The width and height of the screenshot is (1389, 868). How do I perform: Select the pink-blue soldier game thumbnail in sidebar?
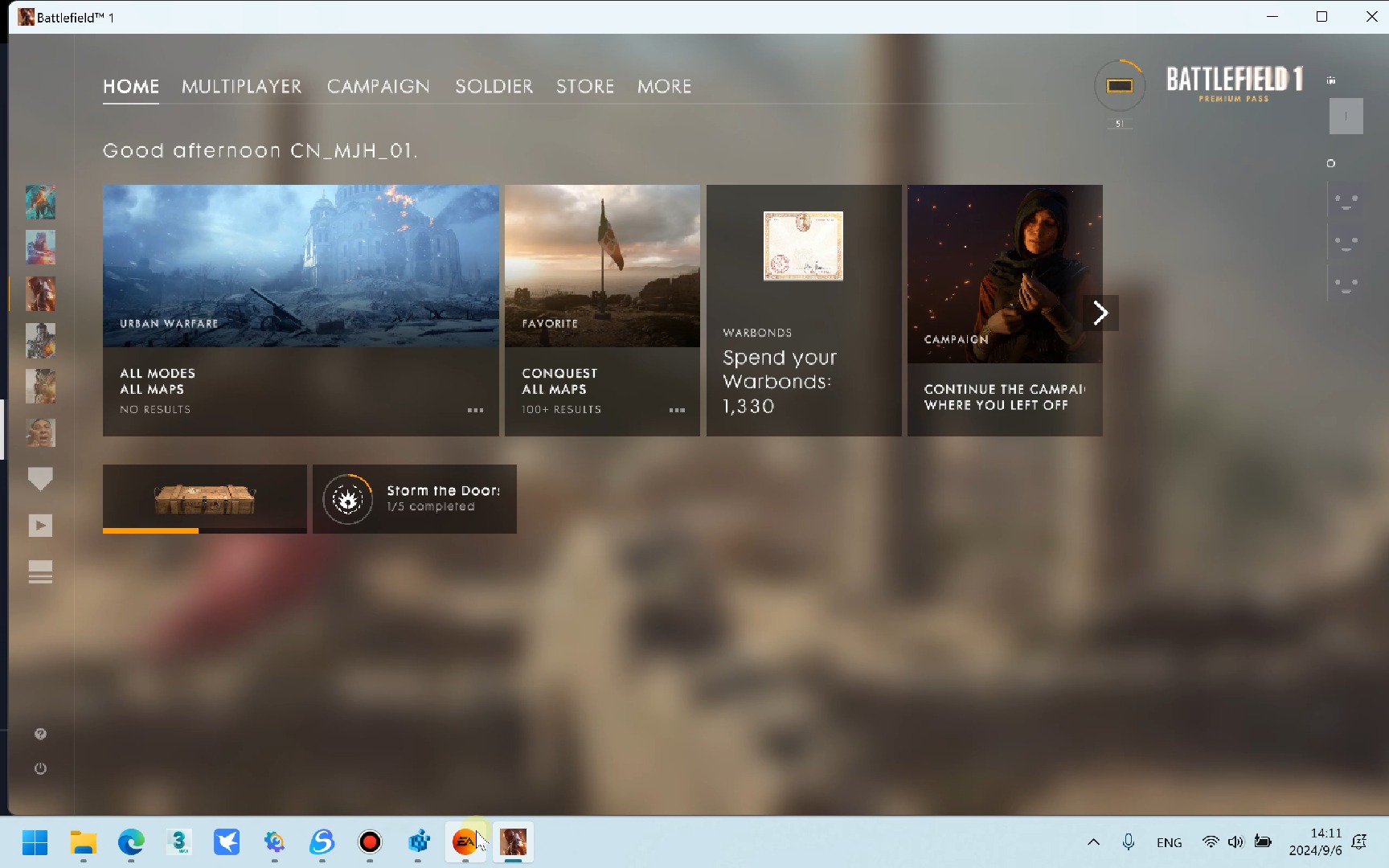coord(40,248)
